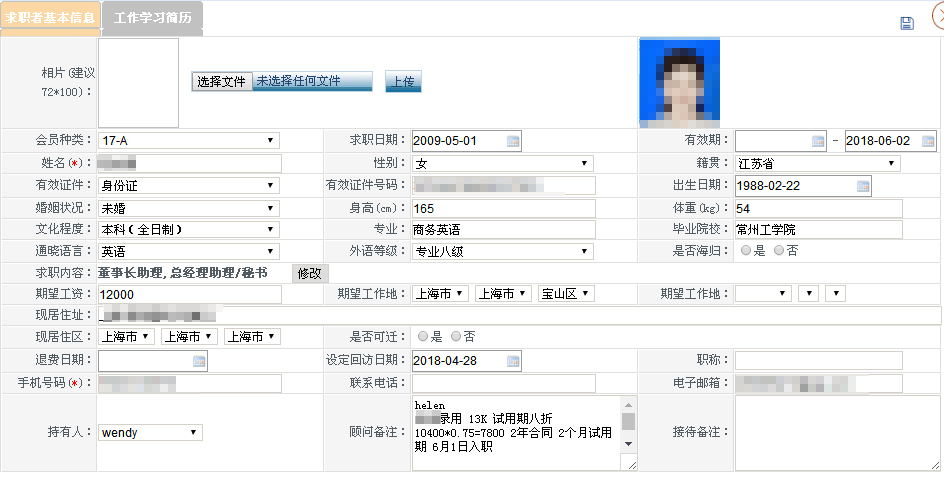Click the empty photo preview box
944x477 pixels.
(x=138, y=83)
